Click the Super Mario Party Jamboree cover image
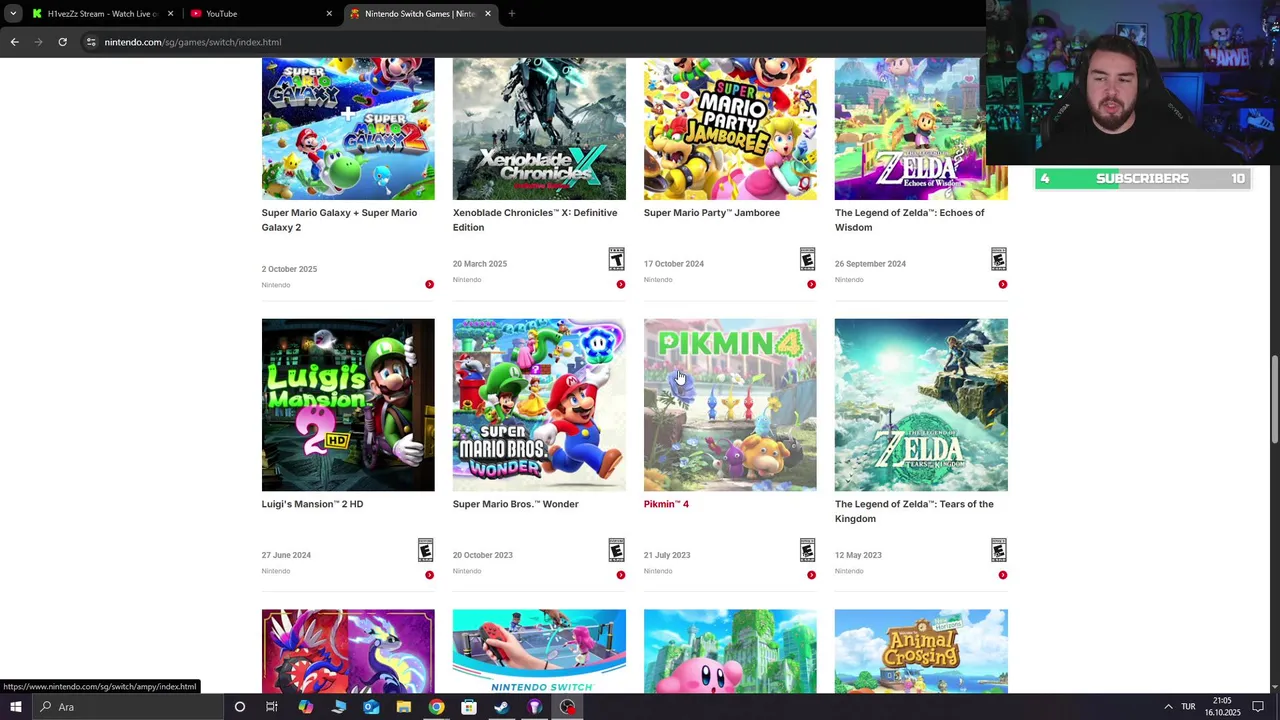The height and width of the screenshot is (720, 1280). coord(730,128)
